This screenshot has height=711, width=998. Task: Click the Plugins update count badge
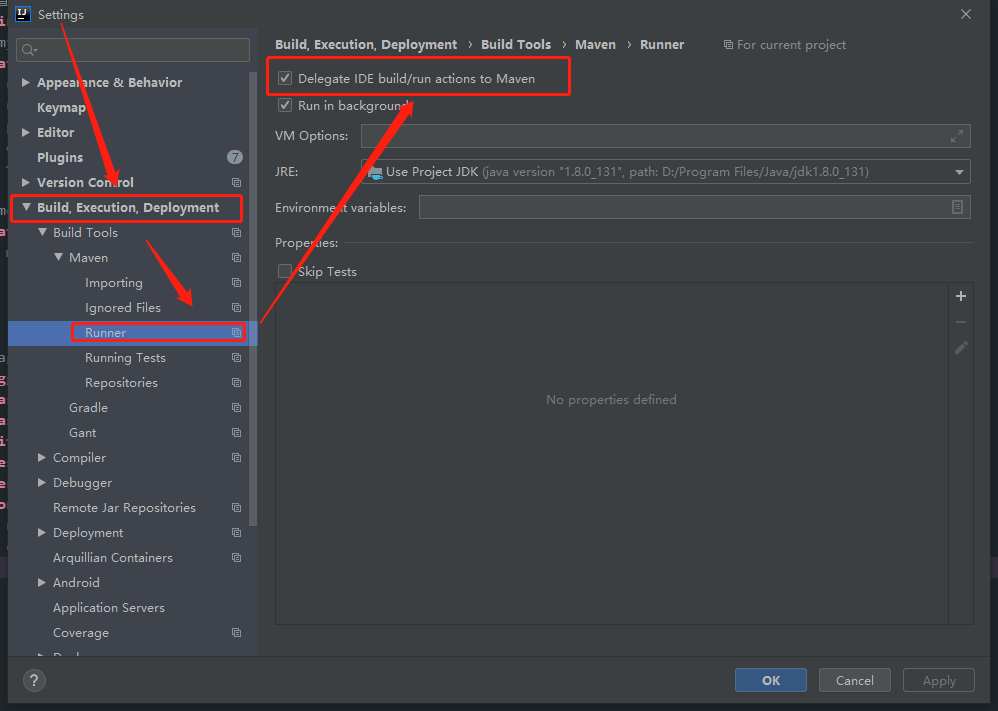pos(235,157)
